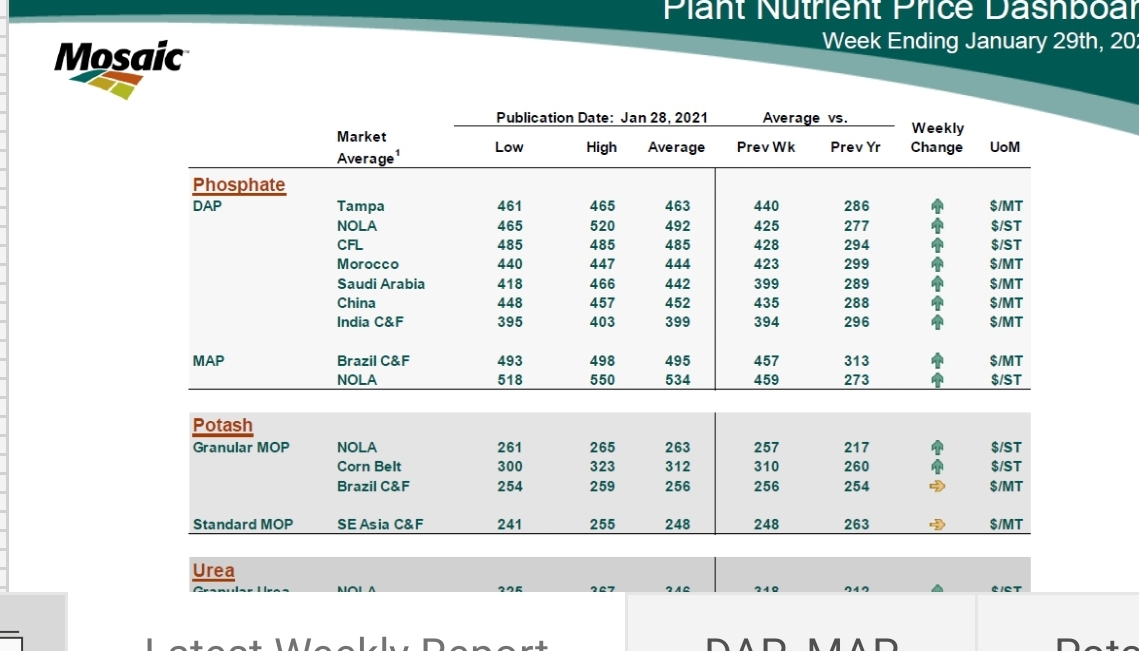
Task: Click the Corn Belt market cell
Action: (369, 466)
